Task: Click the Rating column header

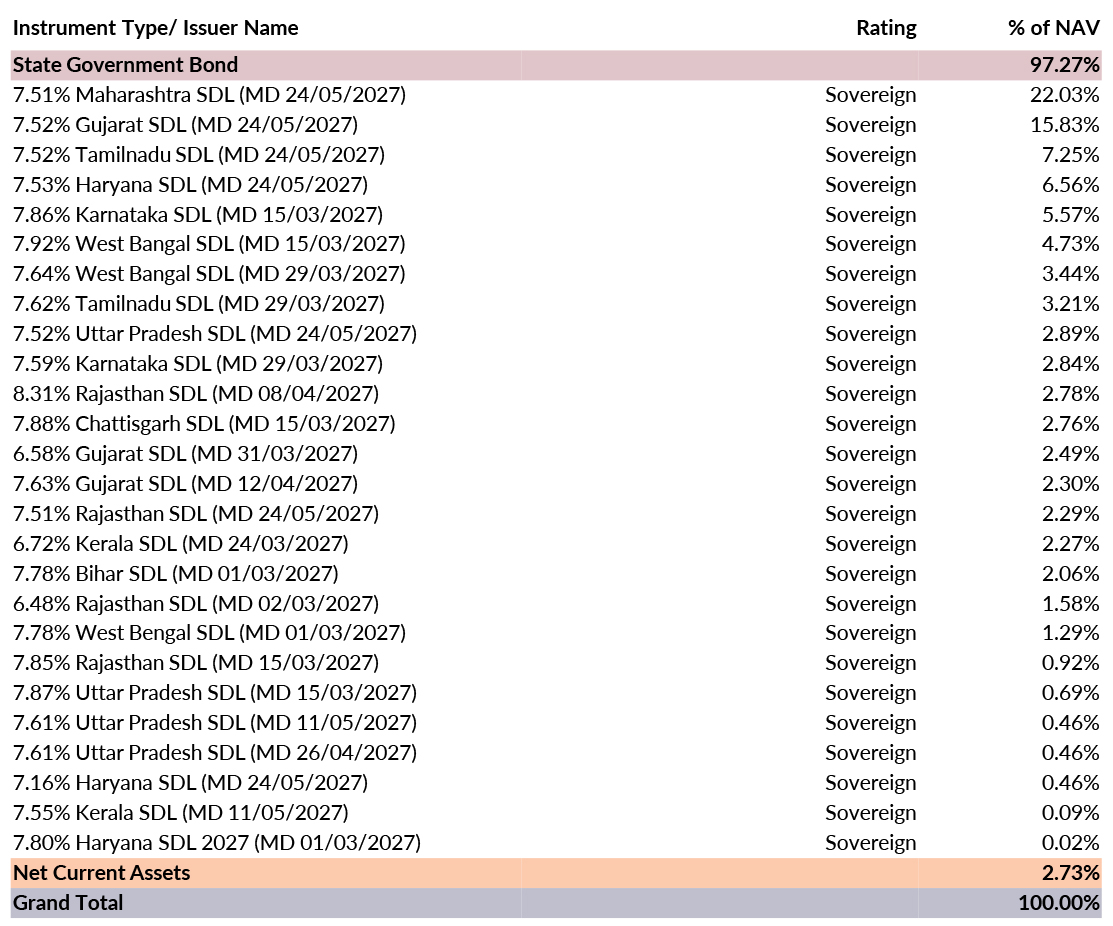Action: click(x=886, y=27)
